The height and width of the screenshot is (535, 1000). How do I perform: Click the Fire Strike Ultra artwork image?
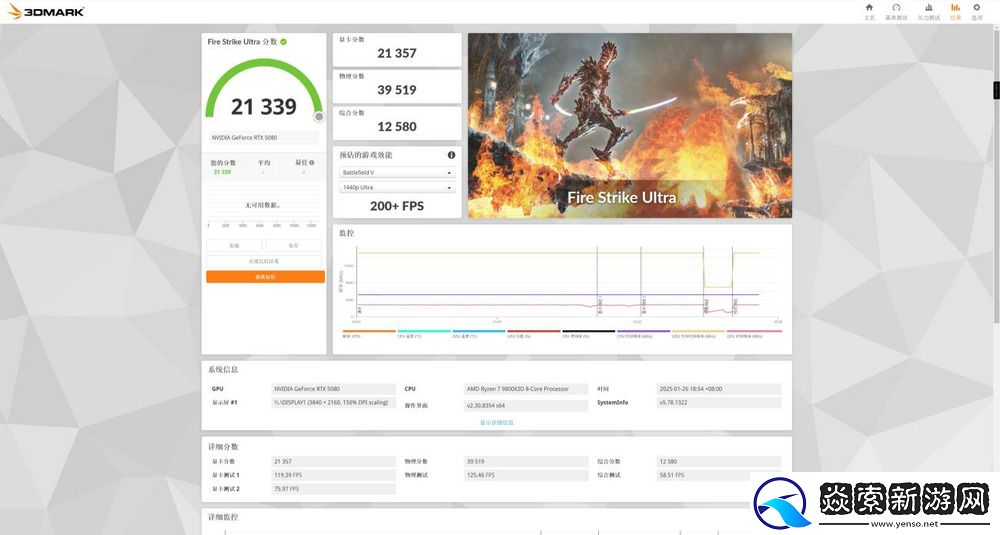click(x=629, y=125)
